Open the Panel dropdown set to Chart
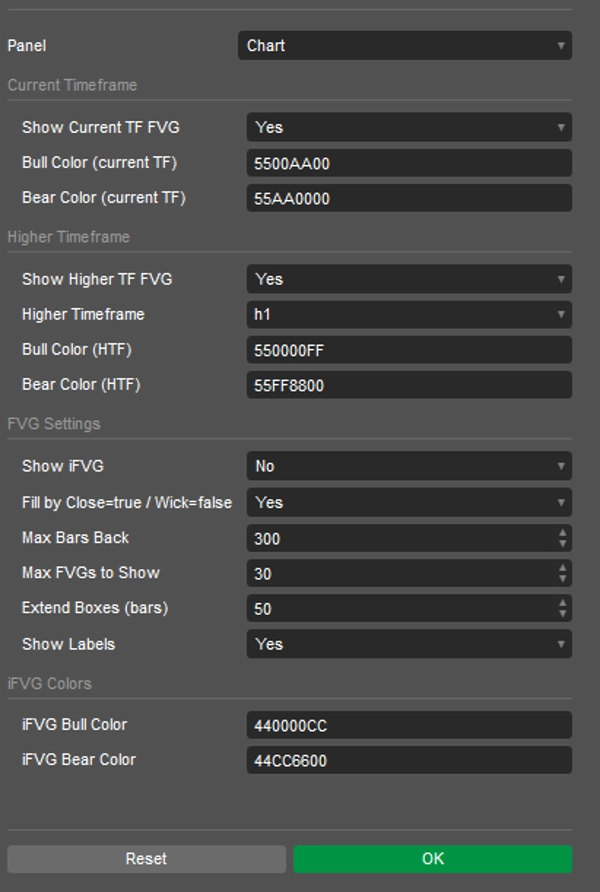This screenshot has height=892, width=600. [x=404, y=46]
